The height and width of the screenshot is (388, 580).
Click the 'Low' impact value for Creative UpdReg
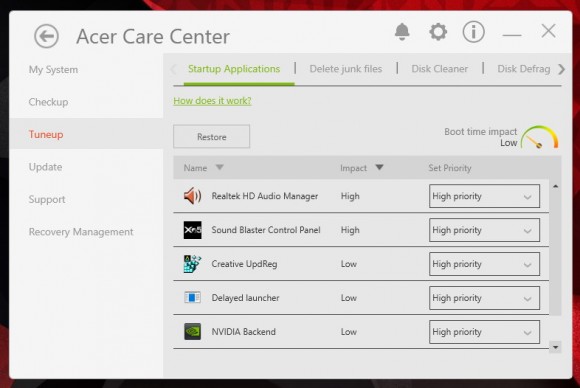[348, 264]
